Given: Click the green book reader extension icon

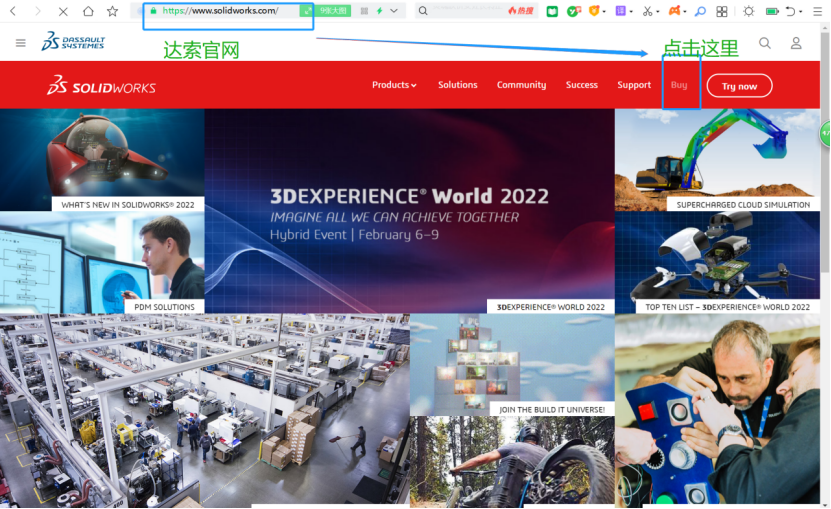Looking at the screenshot, I should tap(552, 11).
